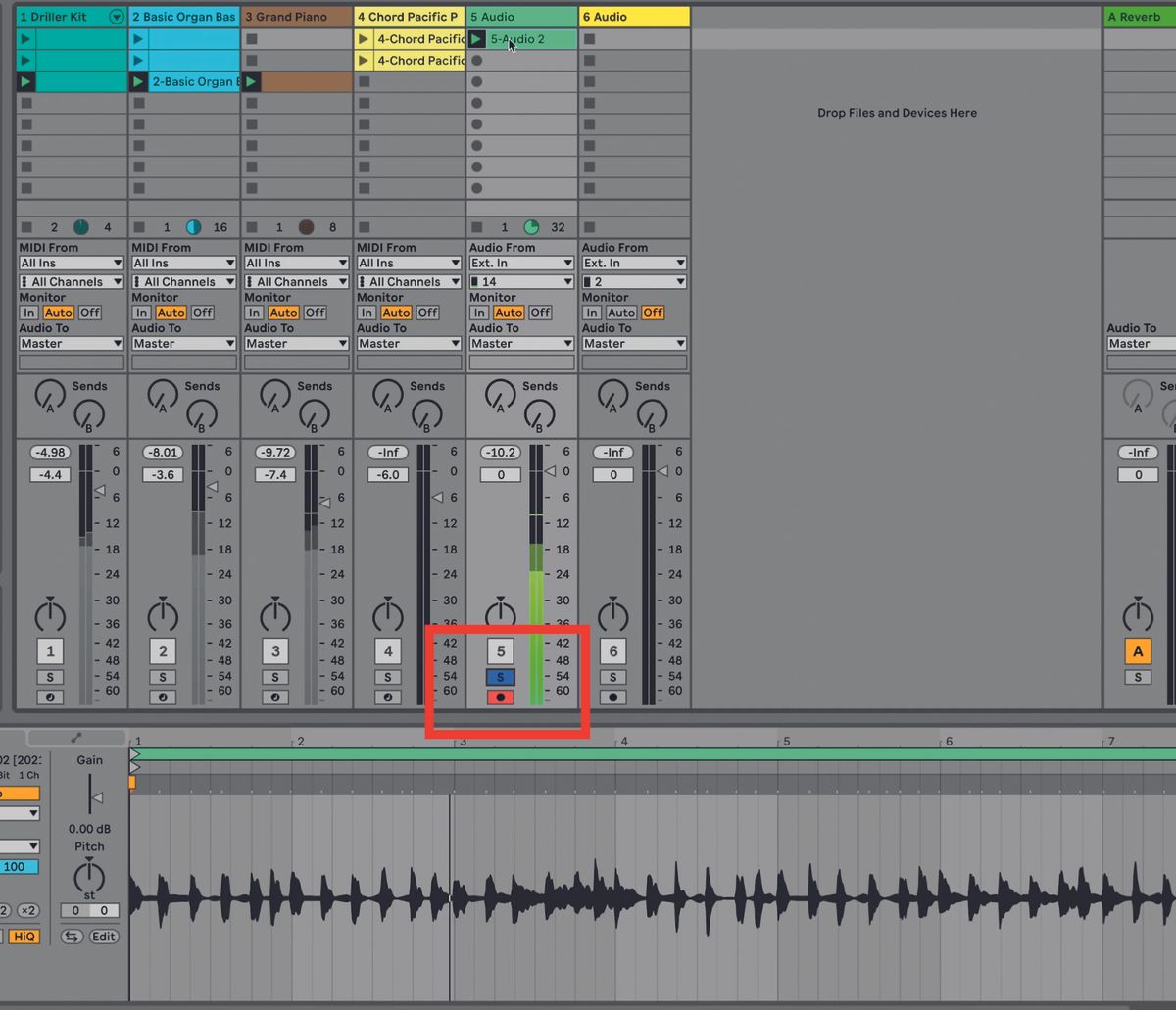Open 6 Audio Audio To Master dropdown

(635, 343)
